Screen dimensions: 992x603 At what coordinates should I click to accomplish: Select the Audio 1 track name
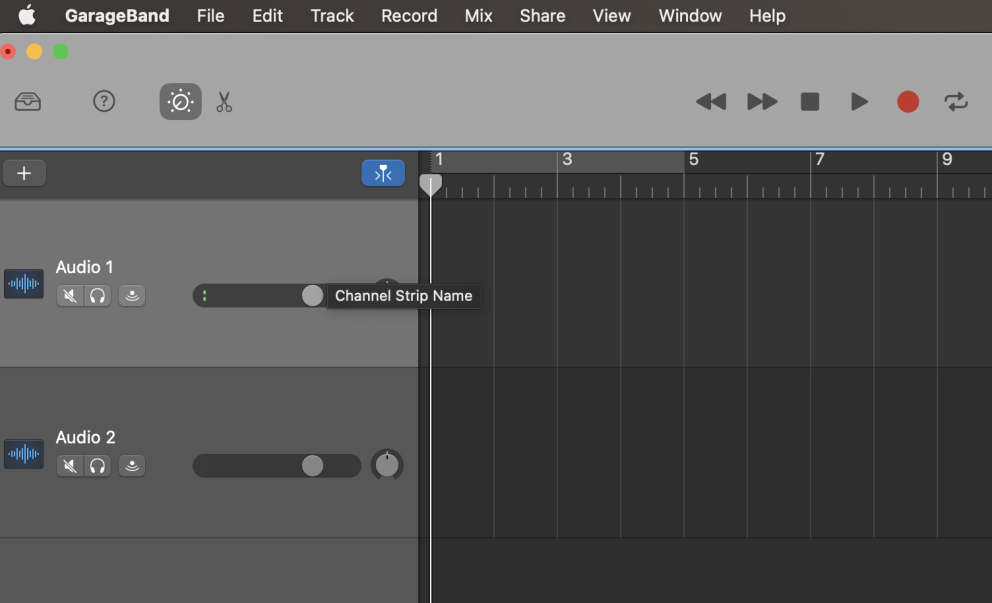click(84, 267)
